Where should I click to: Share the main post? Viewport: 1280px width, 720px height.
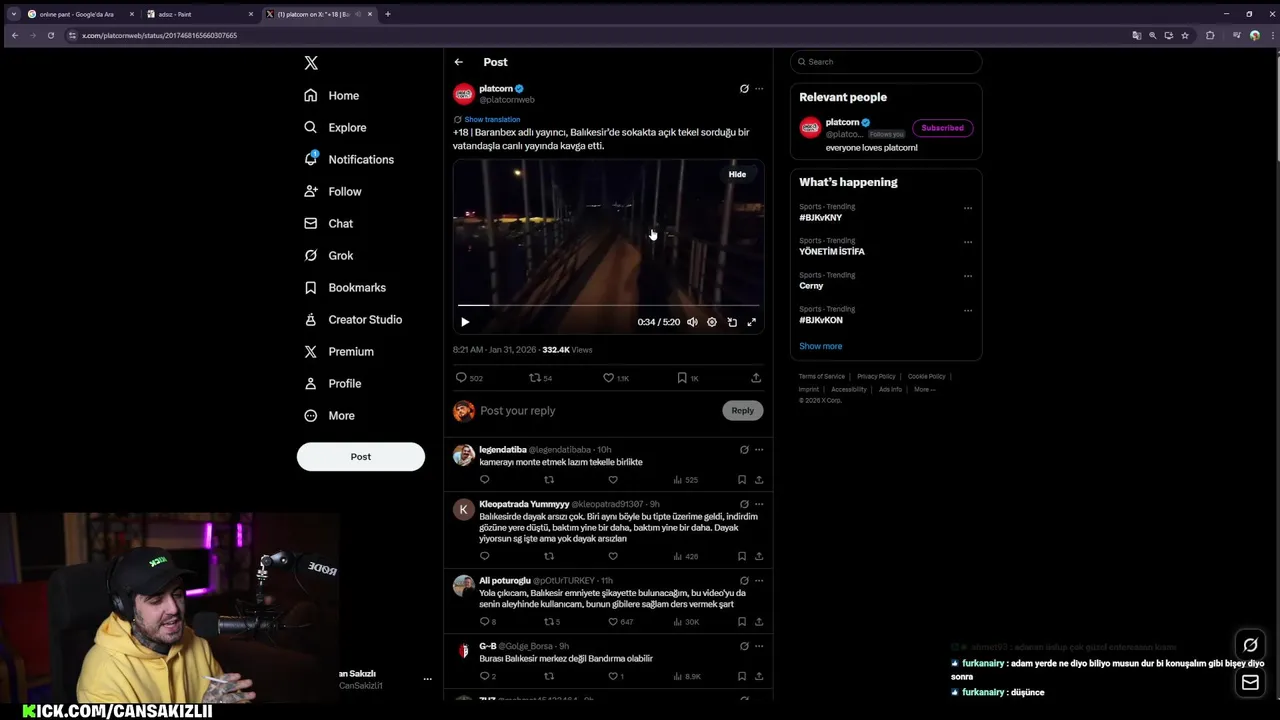pyautogui.click(x=756, y=378)
